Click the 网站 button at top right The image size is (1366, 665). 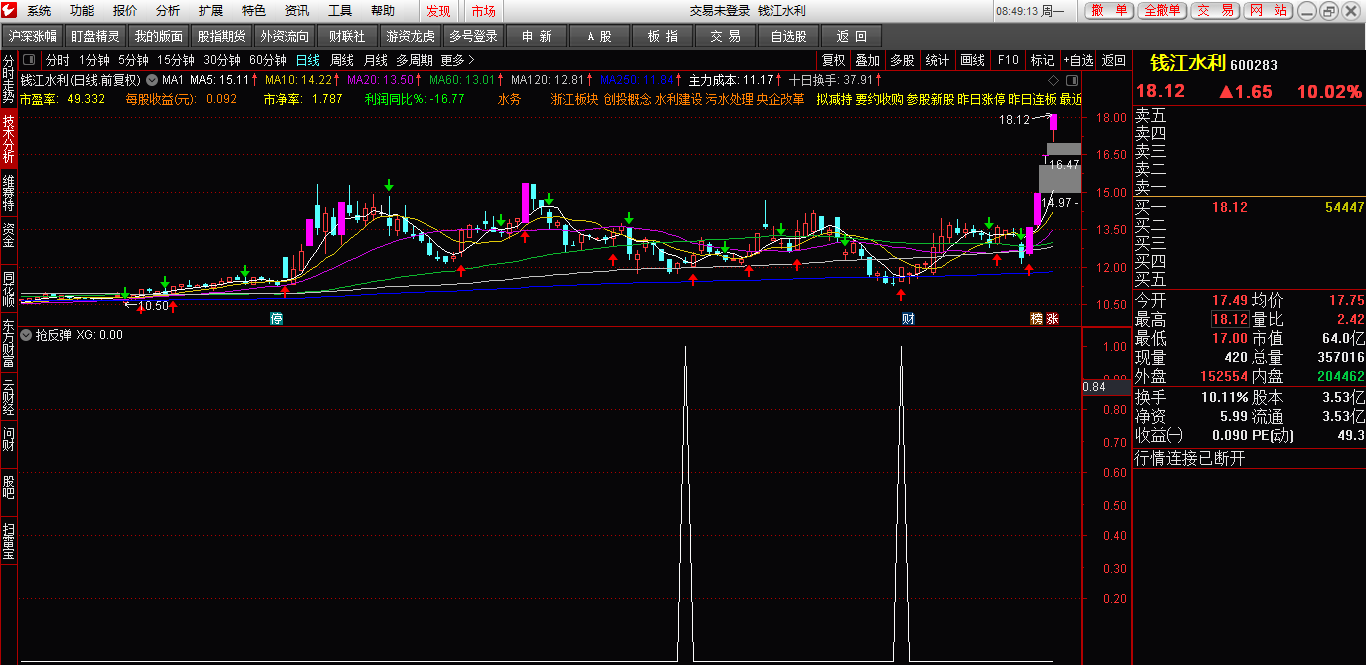point(1268,11)
